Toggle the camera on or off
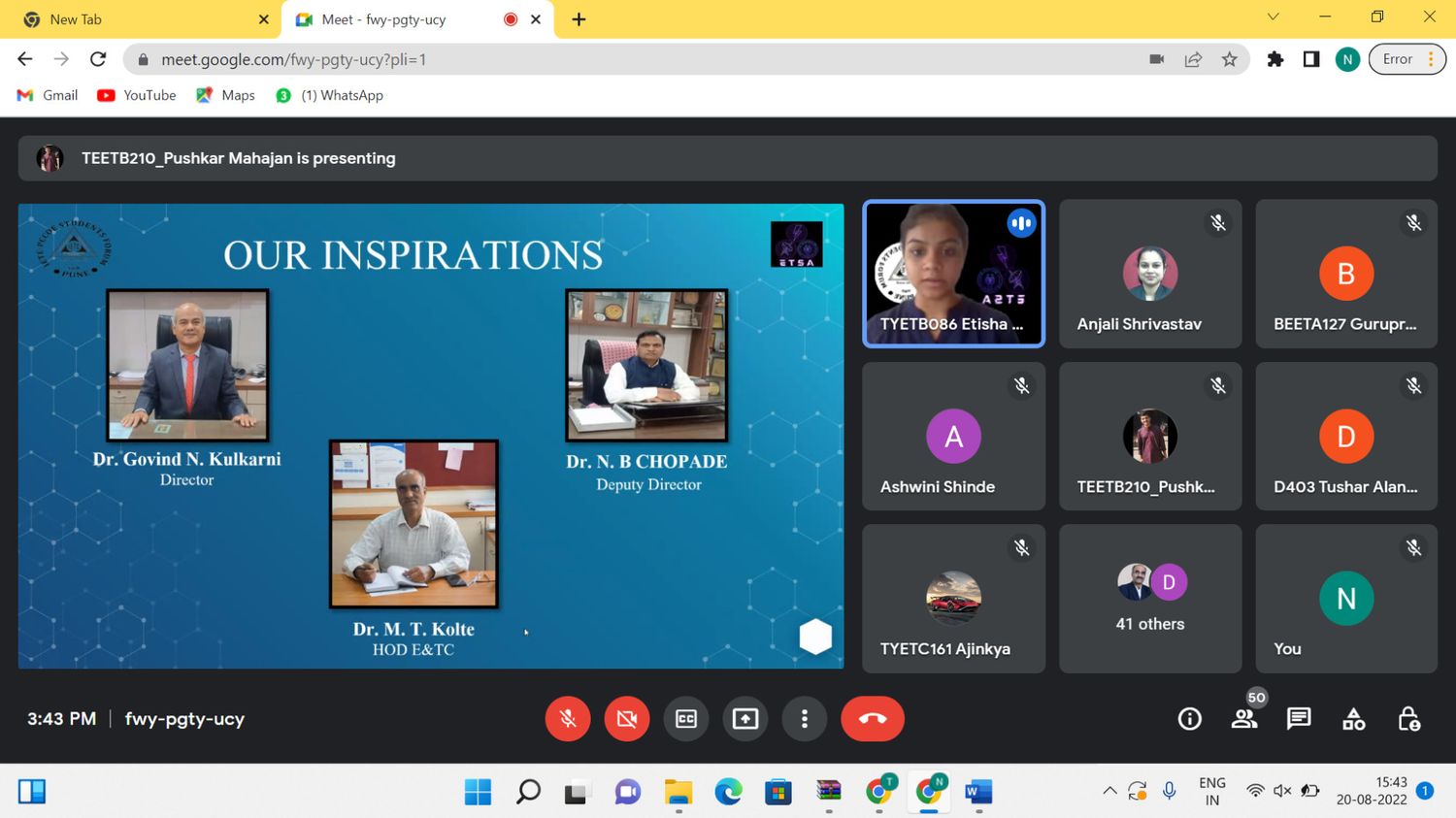 (627, 719)
